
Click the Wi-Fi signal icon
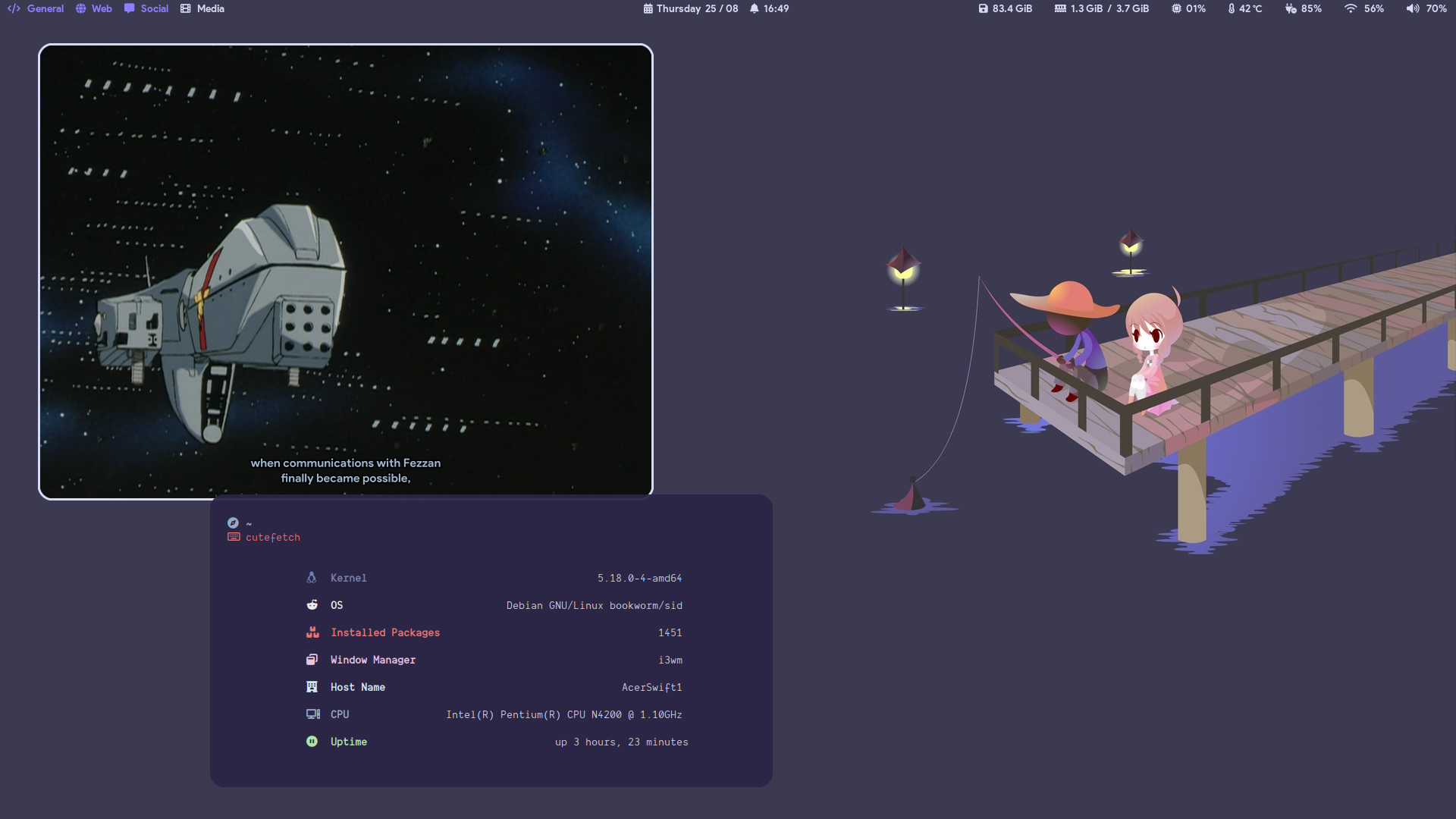[x=1351, y=9]
